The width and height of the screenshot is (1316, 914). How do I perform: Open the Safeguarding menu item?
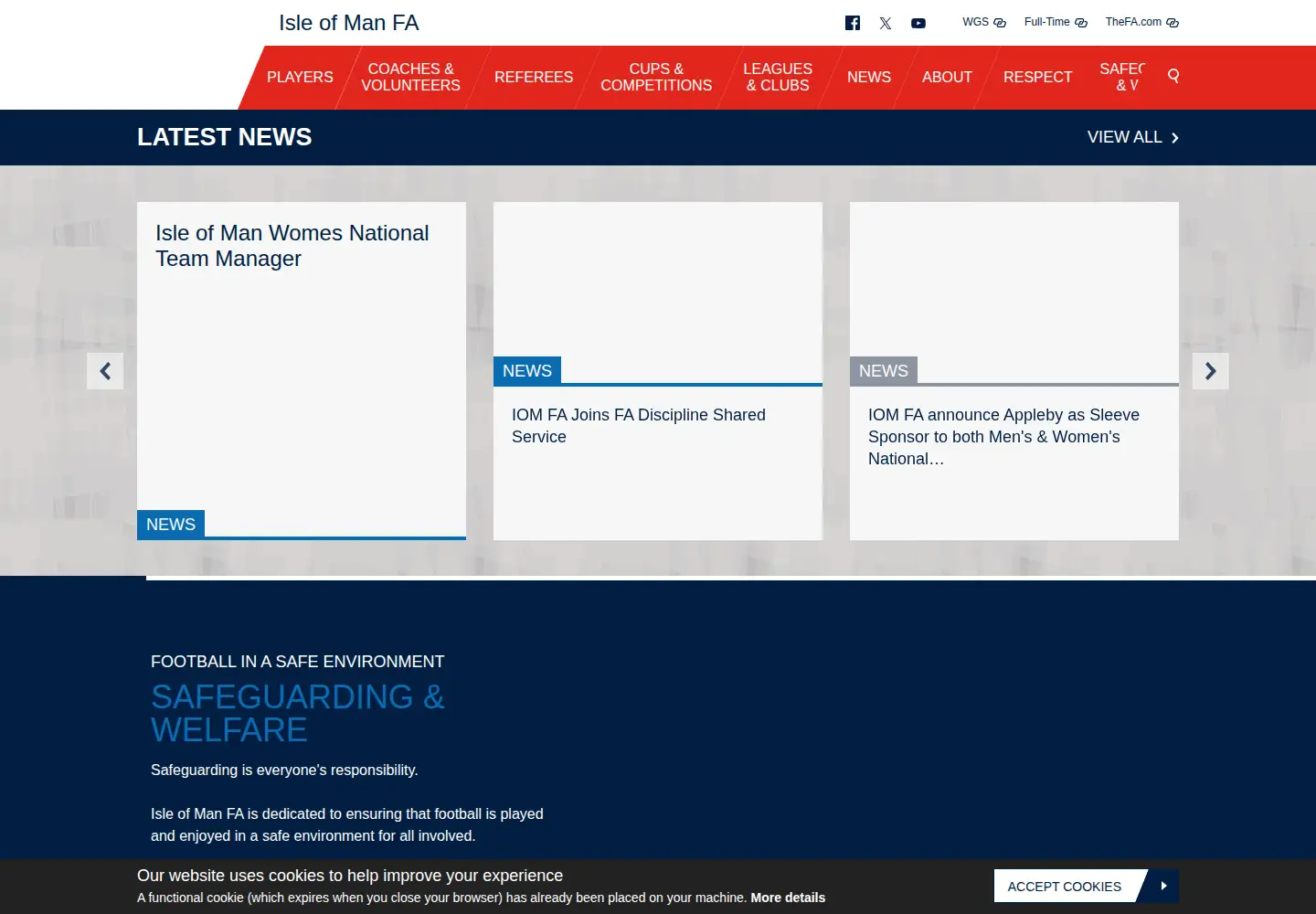click(x=1122, y=77)
